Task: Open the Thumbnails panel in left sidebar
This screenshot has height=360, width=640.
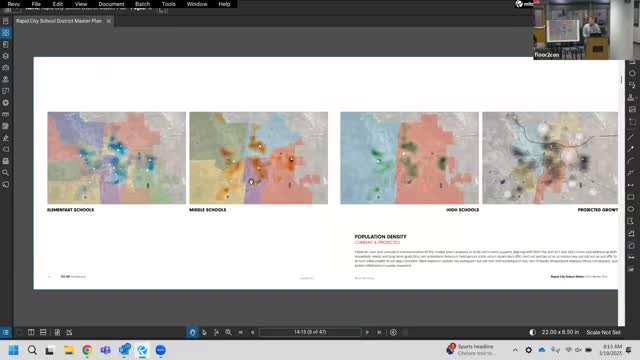Action: tap(6, 33)
